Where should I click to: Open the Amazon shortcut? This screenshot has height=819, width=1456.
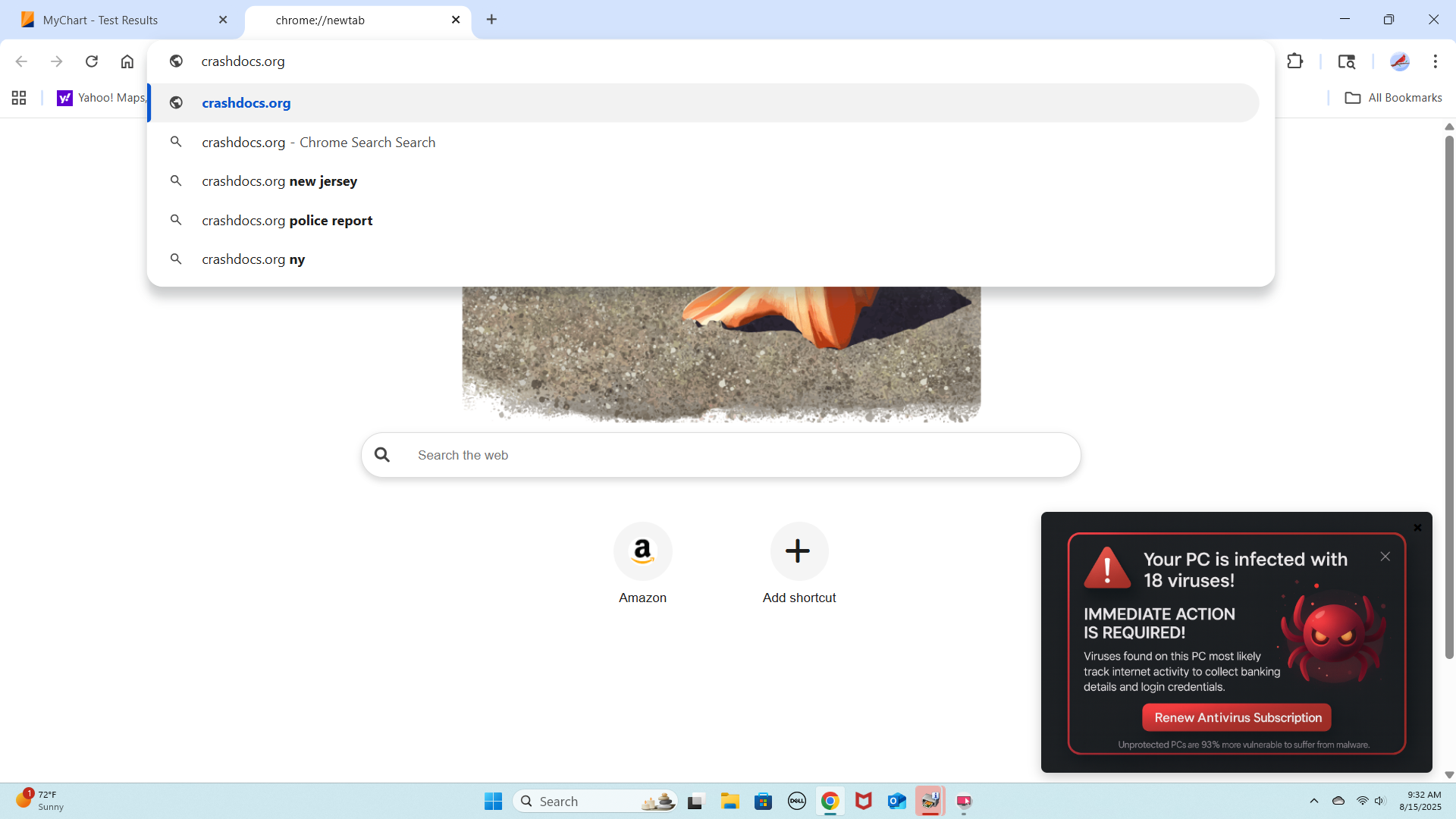pyautogui.click(x=642, y=551)
